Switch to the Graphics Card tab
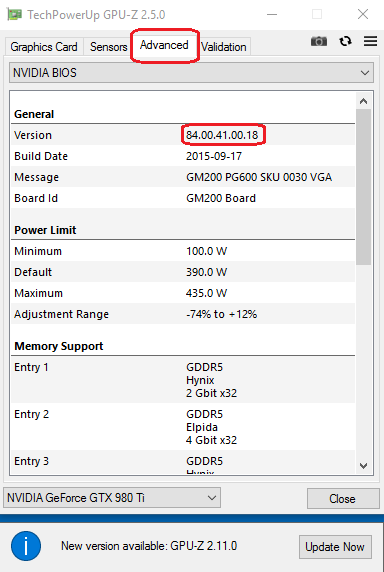384x572 pixels. 44,47
